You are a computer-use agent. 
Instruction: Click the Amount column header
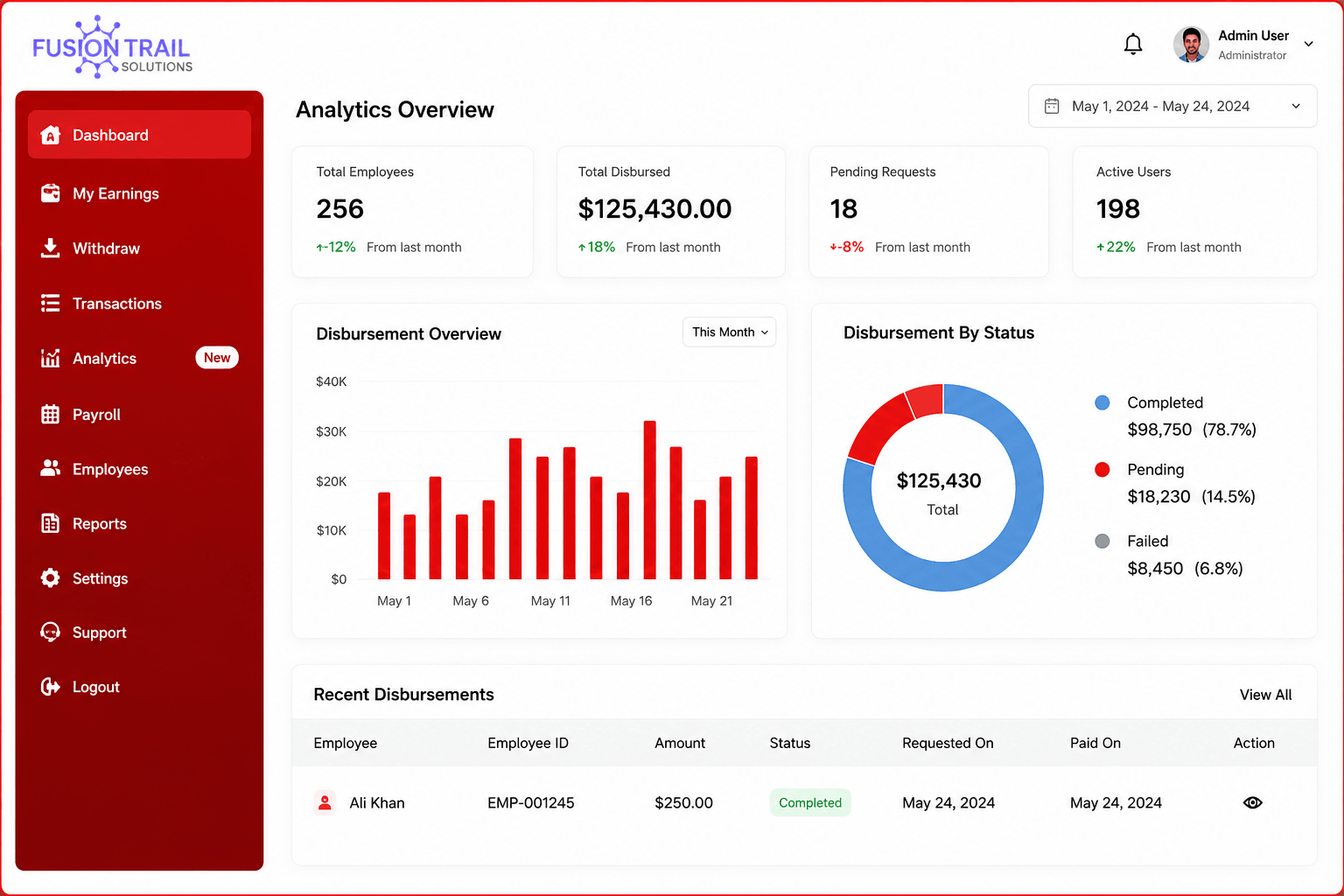coord(680,743)
